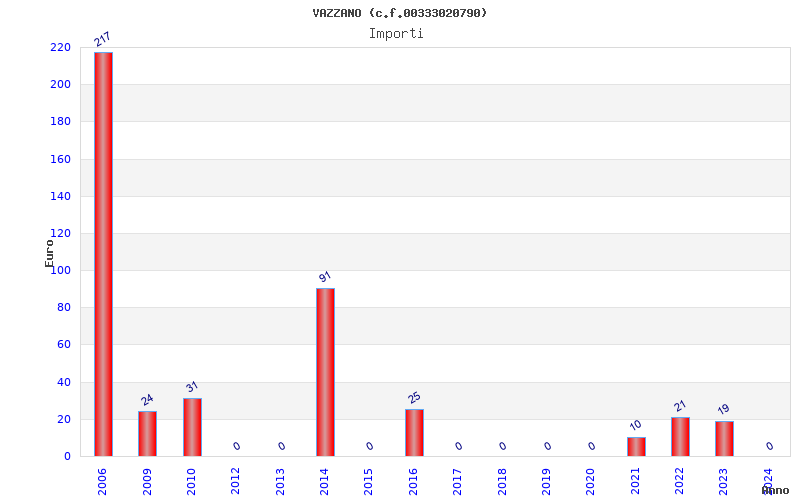Click the x-axis year label 2012
800x500 pixels.
click(x=235, y=482)
